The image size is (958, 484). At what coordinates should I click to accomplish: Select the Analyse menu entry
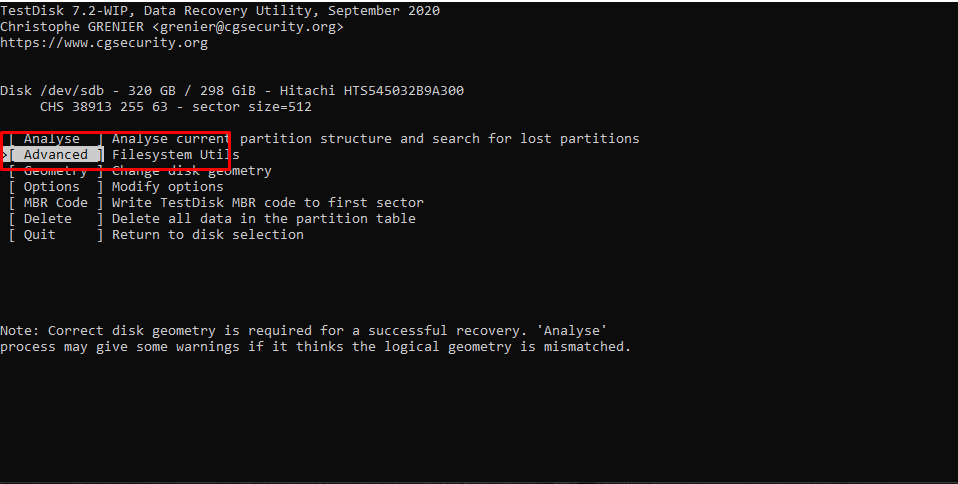[56, 139]
